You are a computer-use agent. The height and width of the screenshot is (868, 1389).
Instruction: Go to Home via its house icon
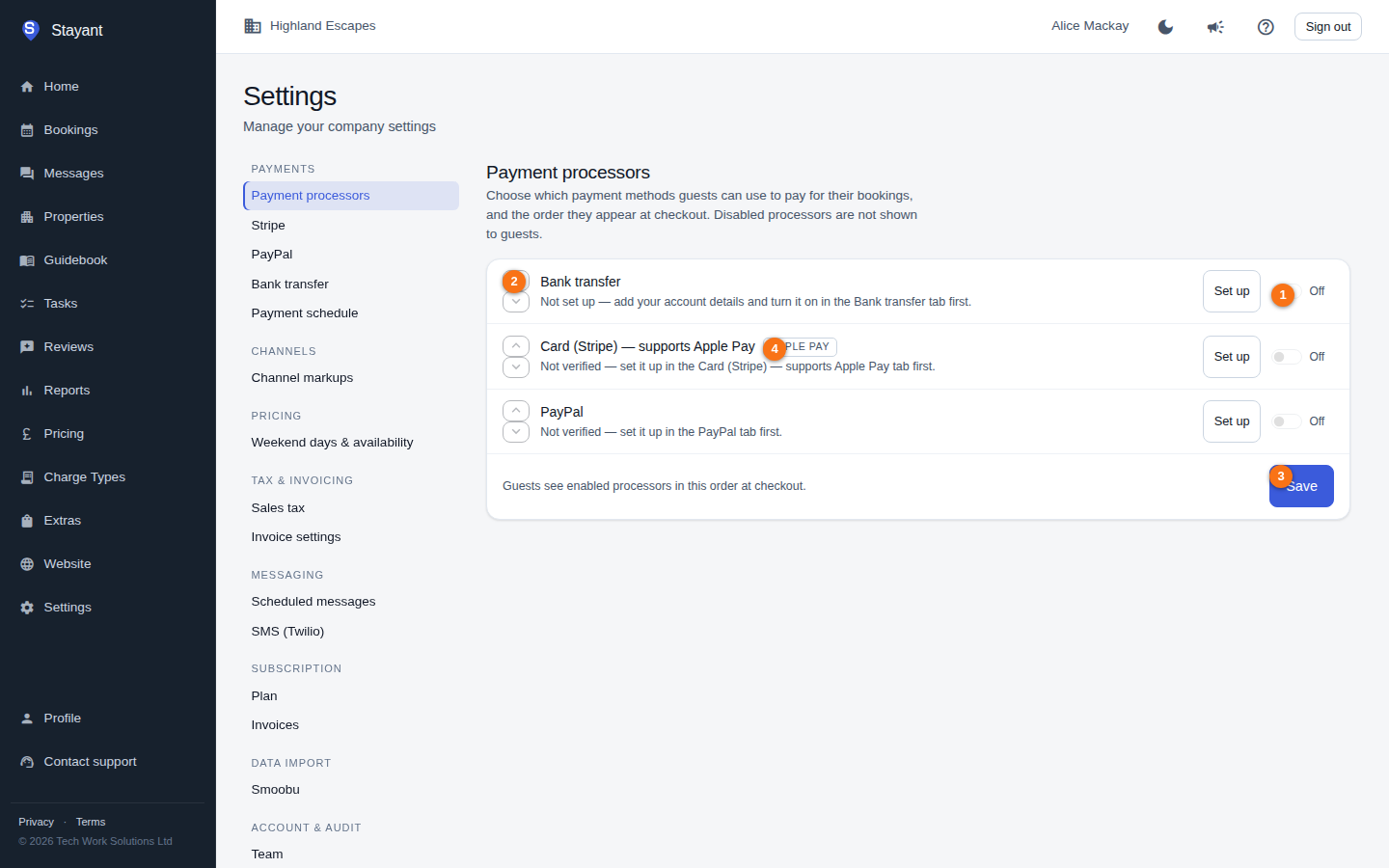pos(27,87)
